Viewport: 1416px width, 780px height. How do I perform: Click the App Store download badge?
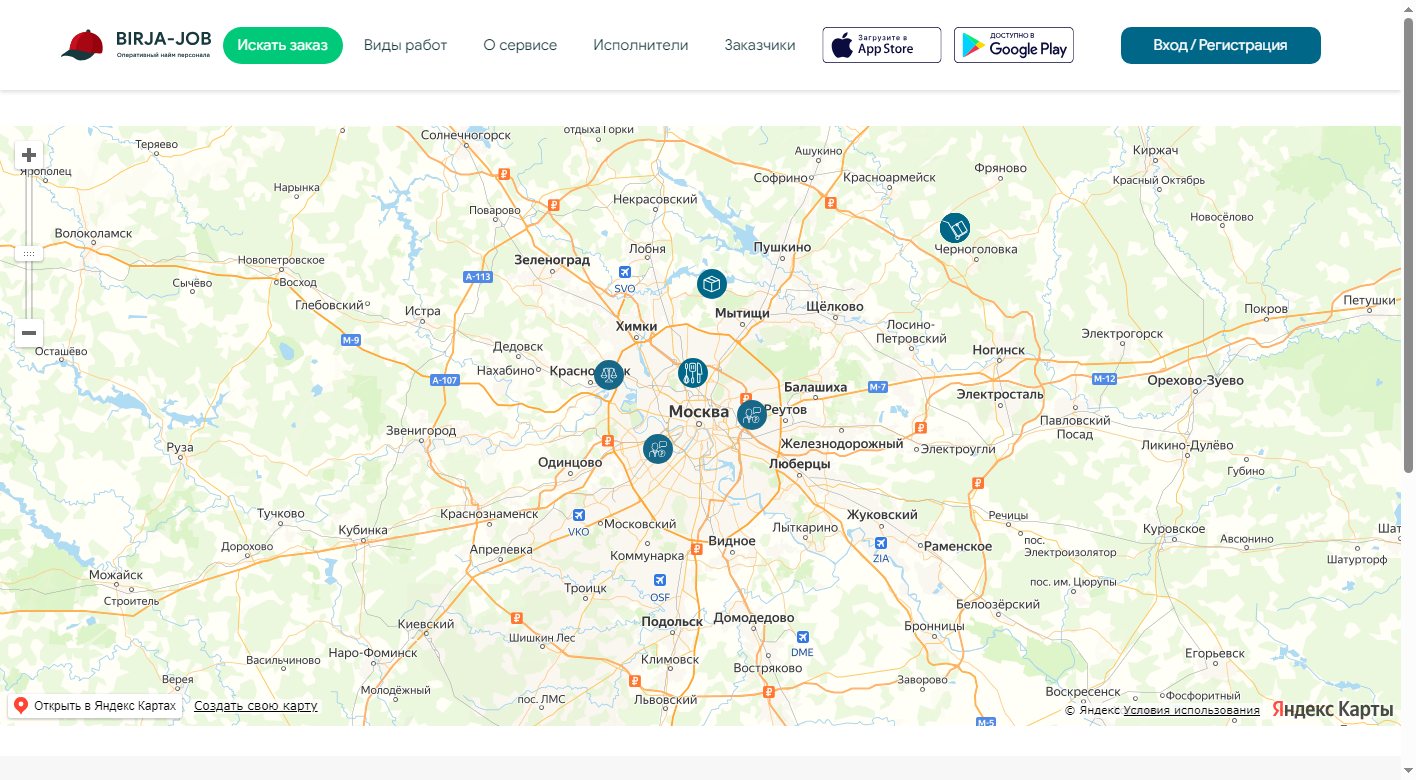coord(882,45)
